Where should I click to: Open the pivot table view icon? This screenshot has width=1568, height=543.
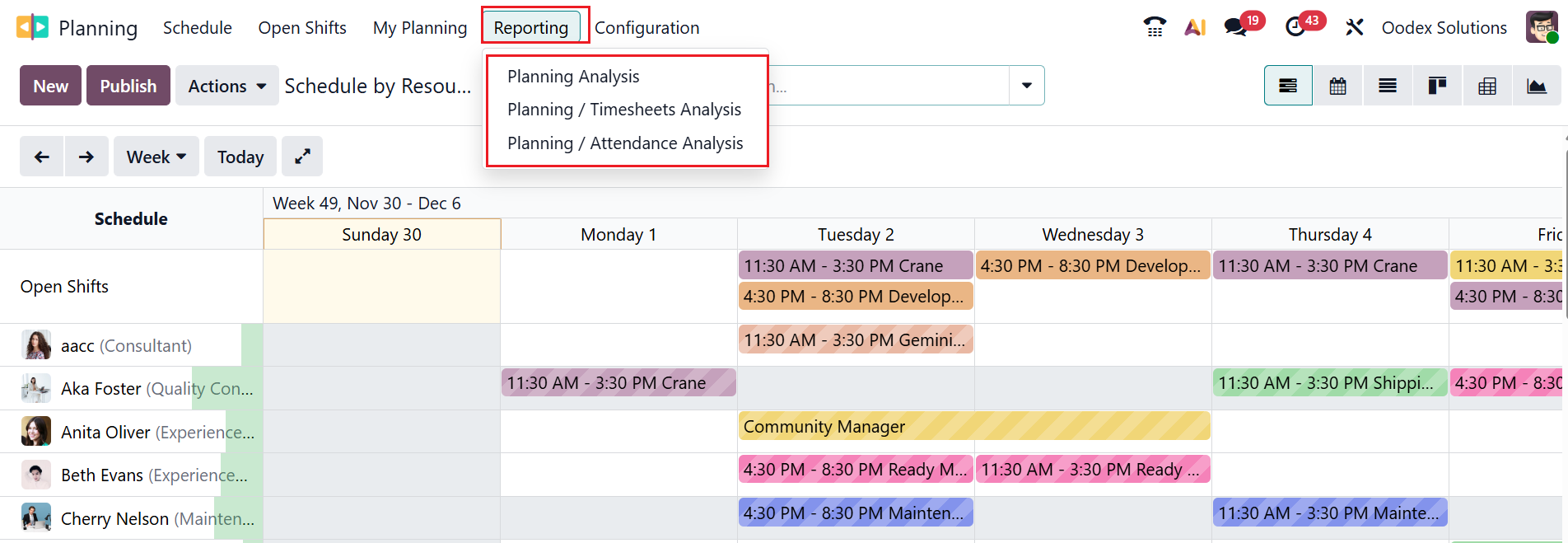pos(1487,86)
